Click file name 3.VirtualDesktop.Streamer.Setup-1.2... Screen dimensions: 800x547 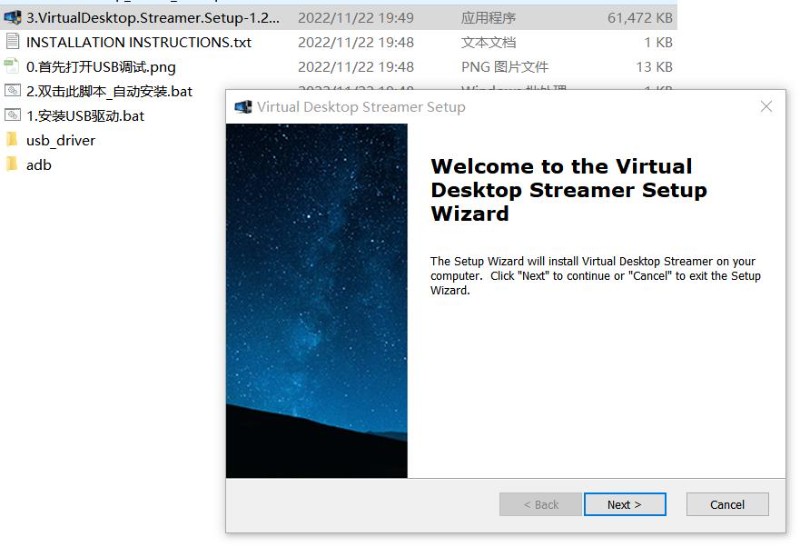click(153, 18)
